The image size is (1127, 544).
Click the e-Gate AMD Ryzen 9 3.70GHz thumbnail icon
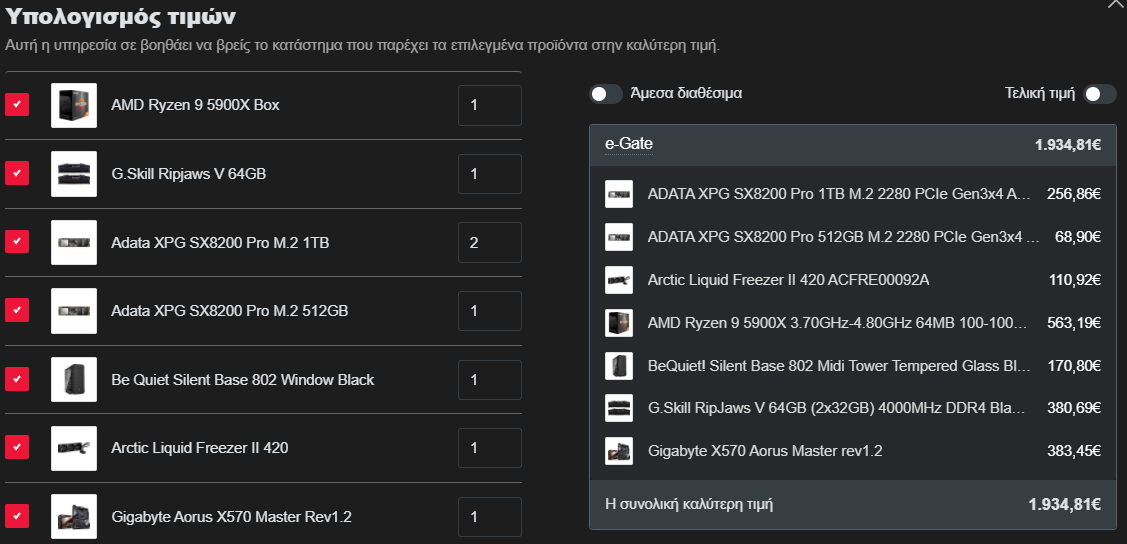click(619, 323)
